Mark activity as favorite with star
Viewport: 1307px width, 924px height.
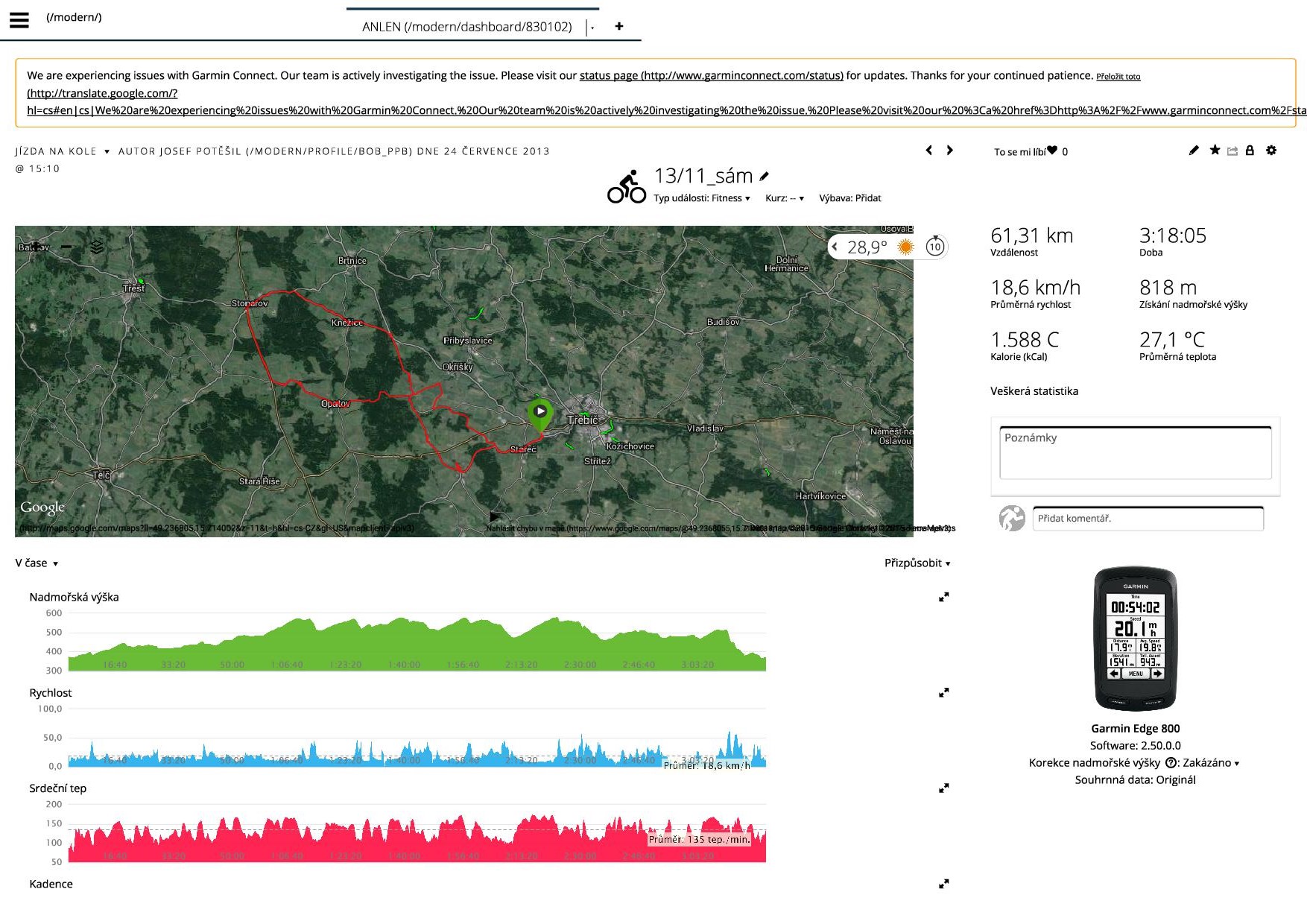point(1215,151)
